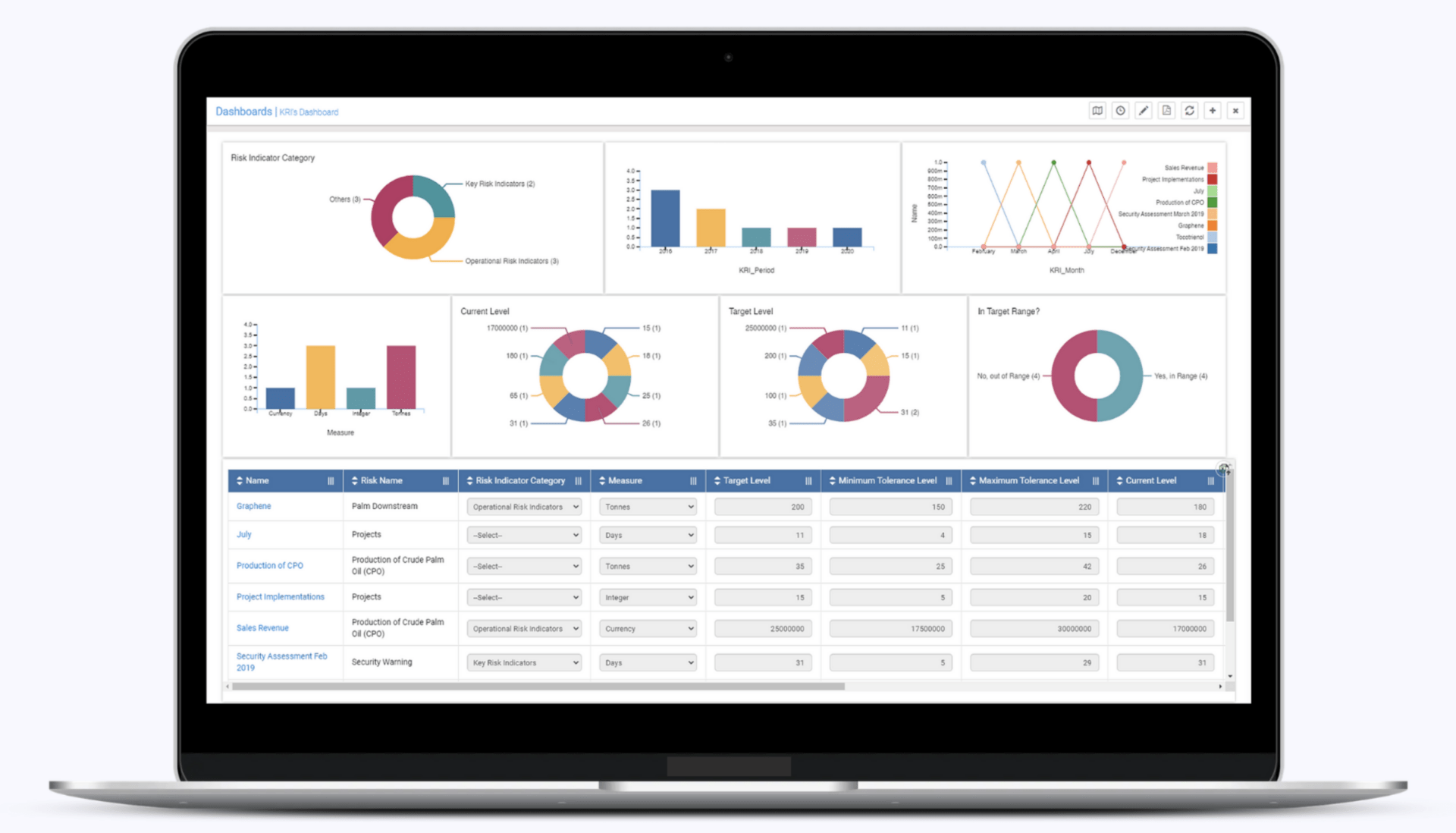Image resolution: width=1456 pixels, height=833 pixels.
Task: Select Measure dropdown for July row
Action: (649, 534)
